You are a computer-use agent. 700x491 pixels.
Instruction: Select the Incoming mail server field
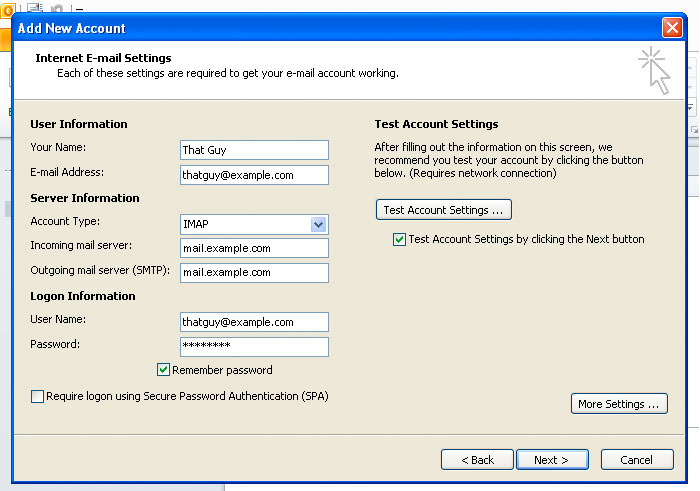[254, 248]
